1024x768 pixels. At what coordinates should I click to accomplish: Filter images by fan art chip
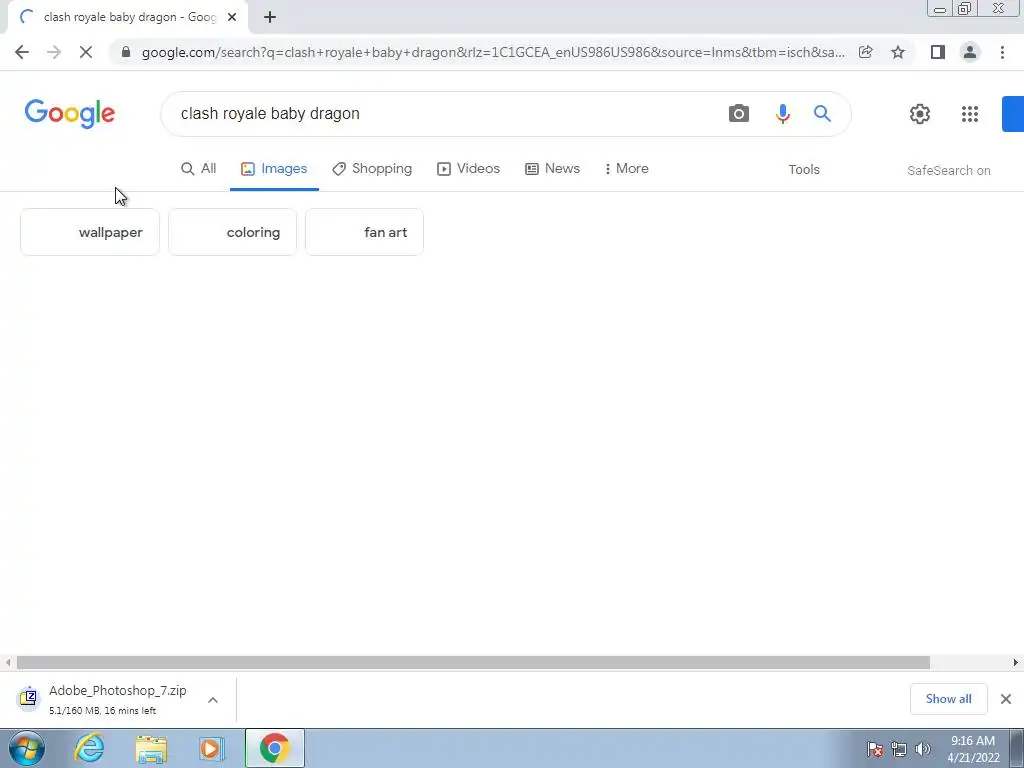click(364, 232)
